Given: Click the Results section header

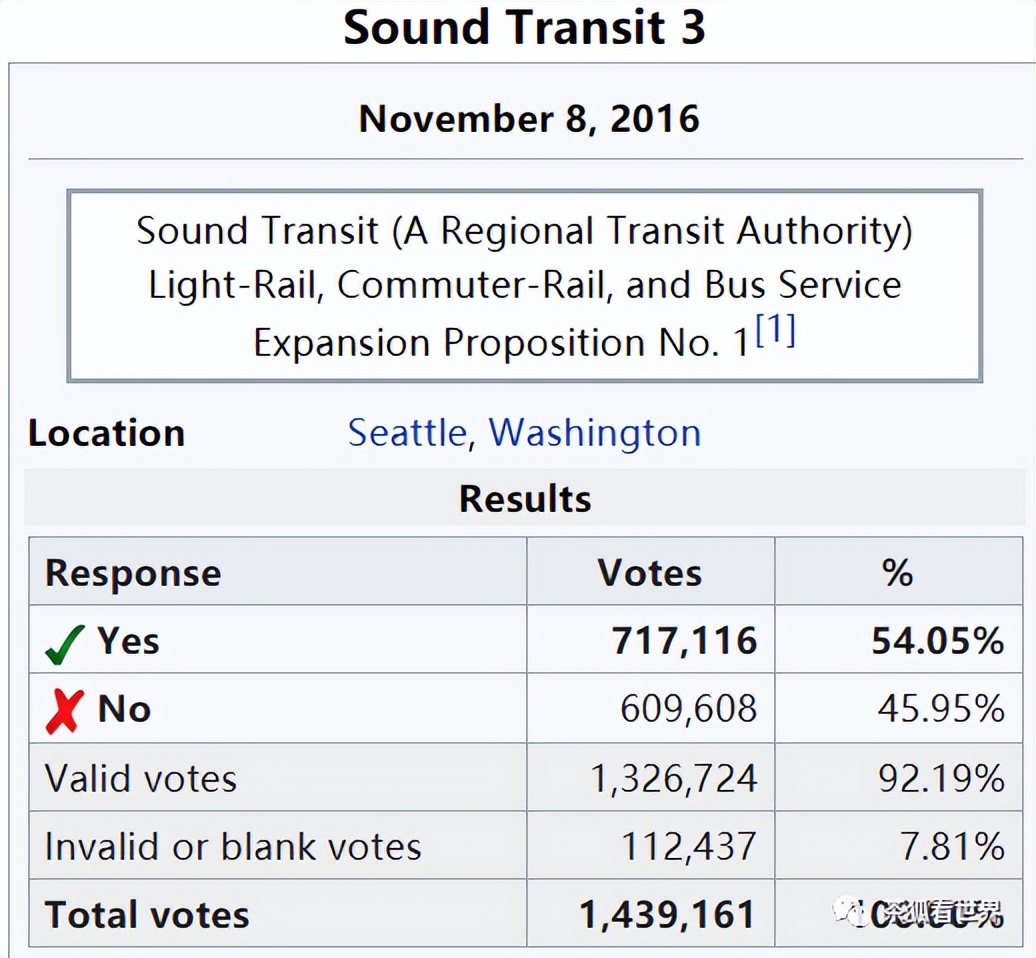Looking at the screenshot, I should point(525,498).
